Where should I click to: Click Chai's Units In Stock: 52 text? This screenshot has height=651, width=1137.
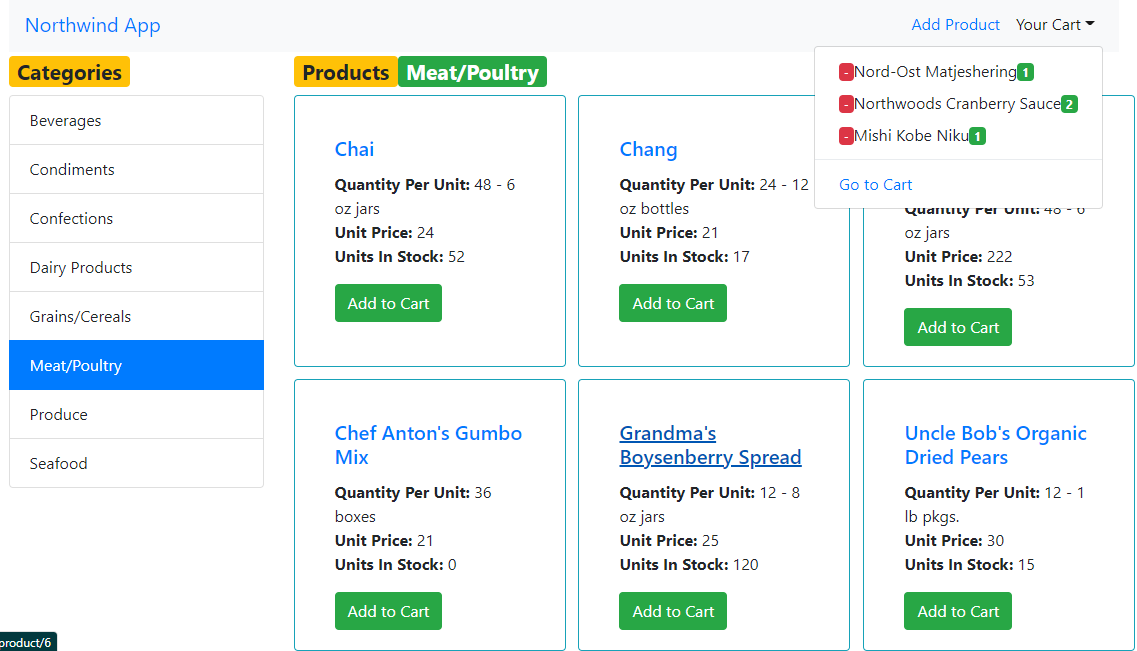click(400, 257)
